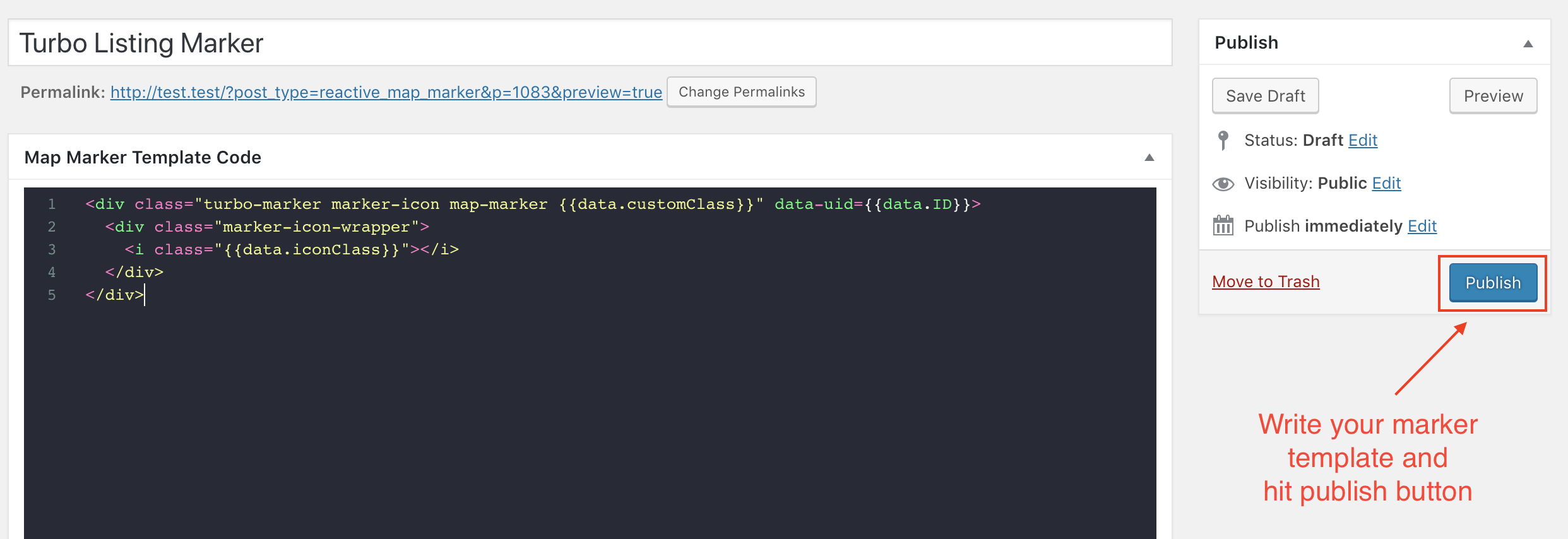Click the Publish panel heading
Screen dimensions: 1568x539
1246,43
